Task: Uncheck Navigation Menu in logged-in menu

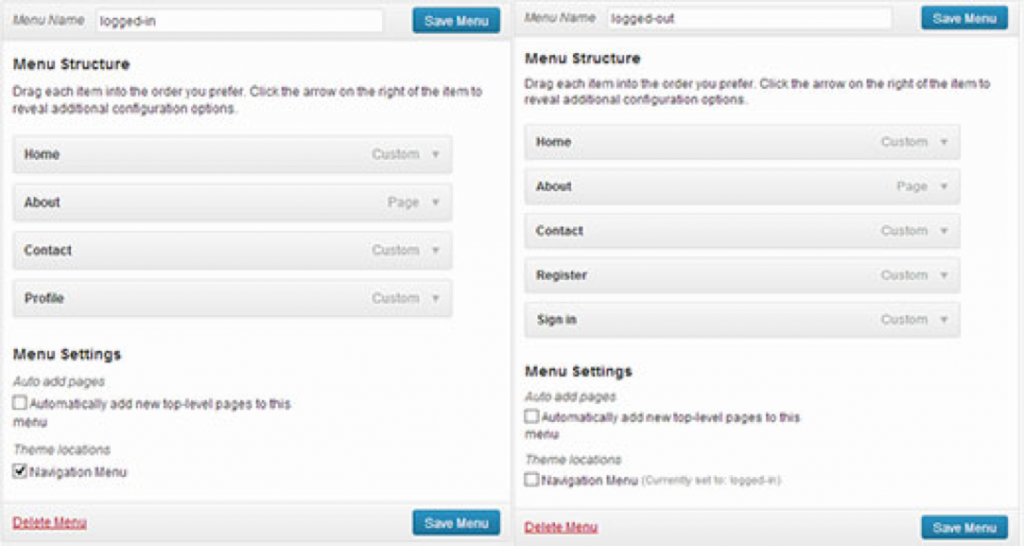Action: 20,471
